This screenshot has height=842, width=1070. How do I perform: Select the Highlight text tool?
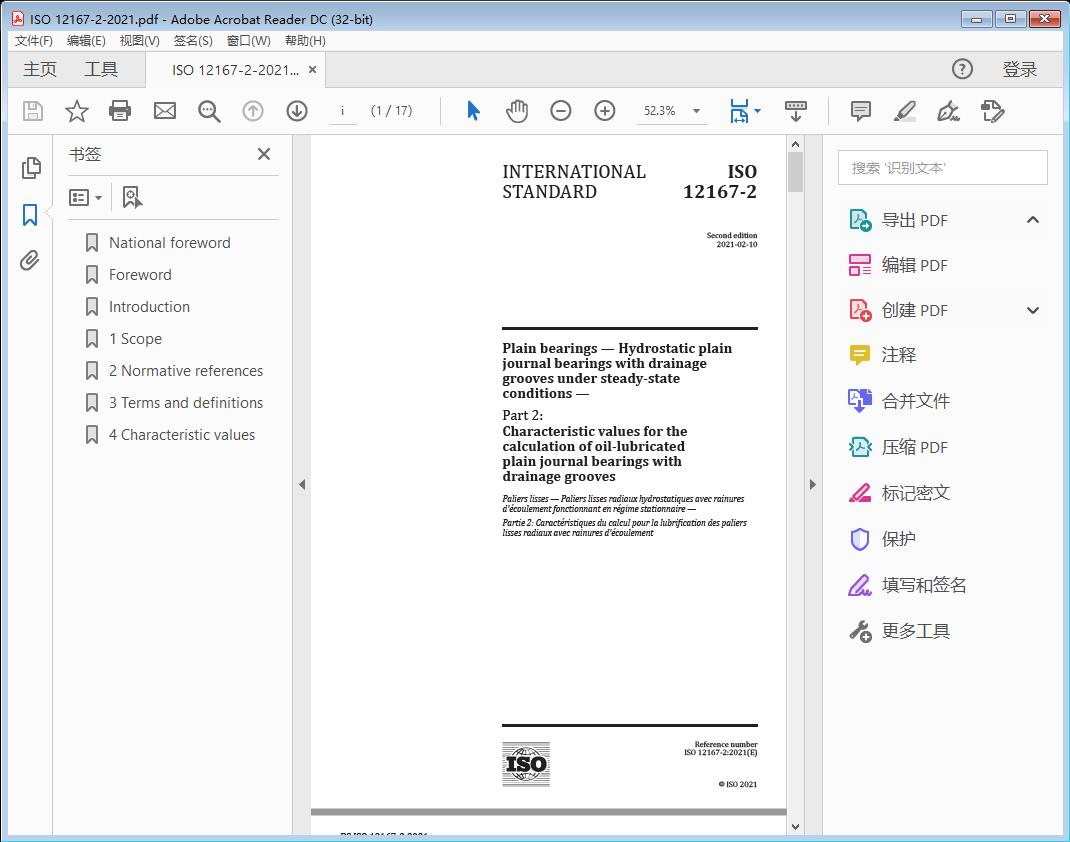(x=904, y=111)
